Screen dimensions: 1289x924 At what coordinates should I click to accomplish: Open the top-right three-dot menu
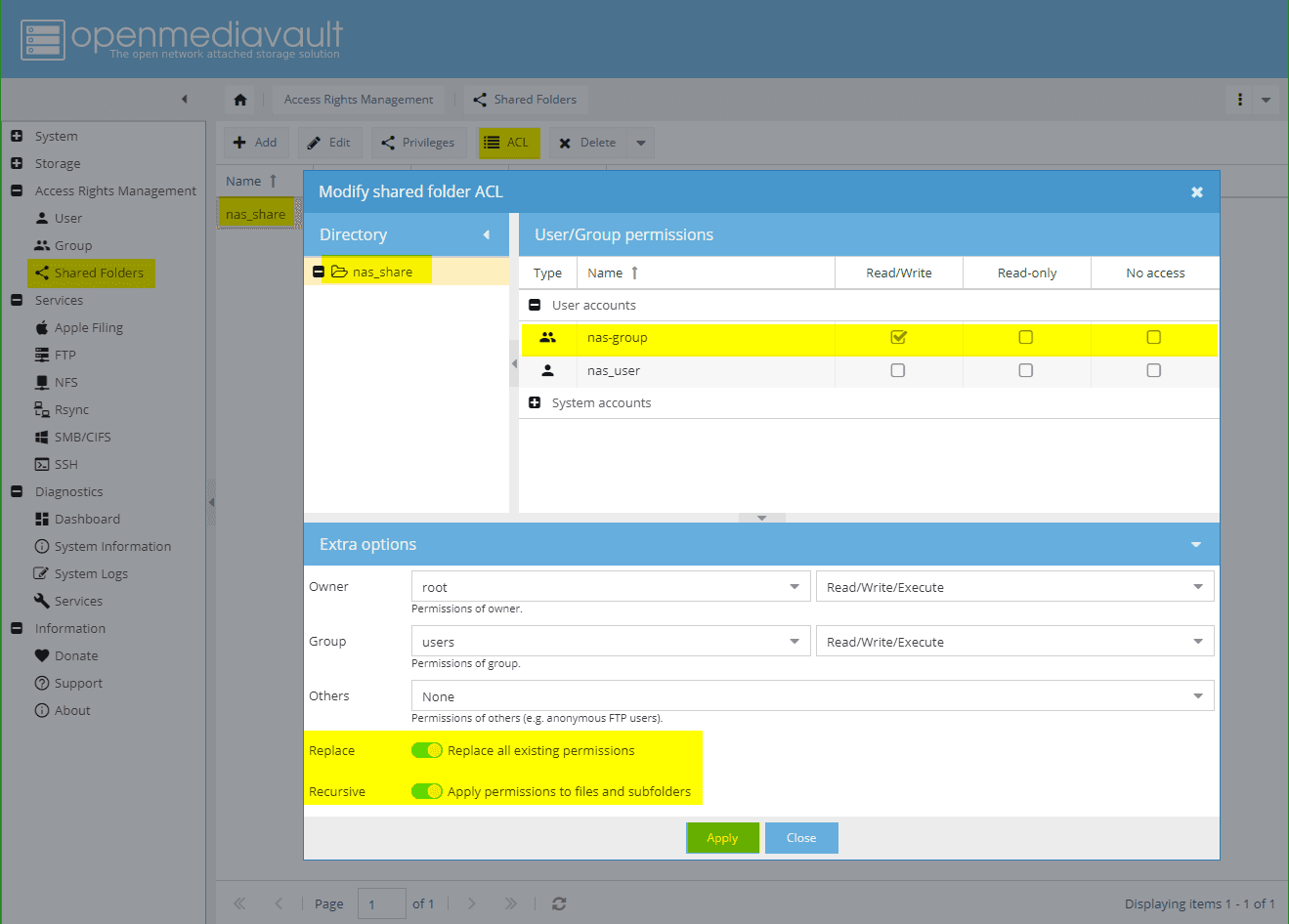1239,99
